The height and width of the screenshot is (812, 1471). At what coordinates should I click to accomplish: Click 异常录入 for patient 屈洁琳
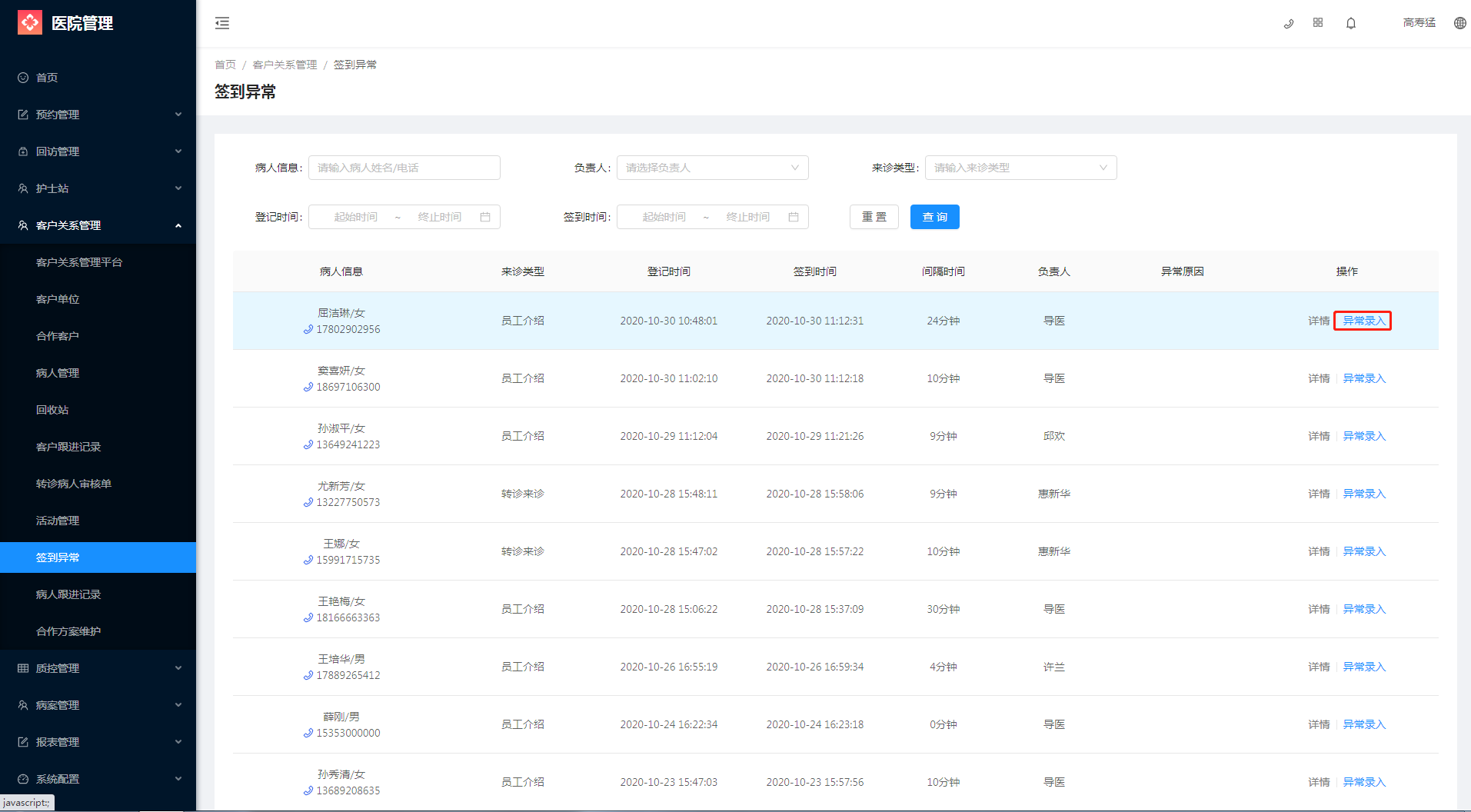tap(1363, 321)
